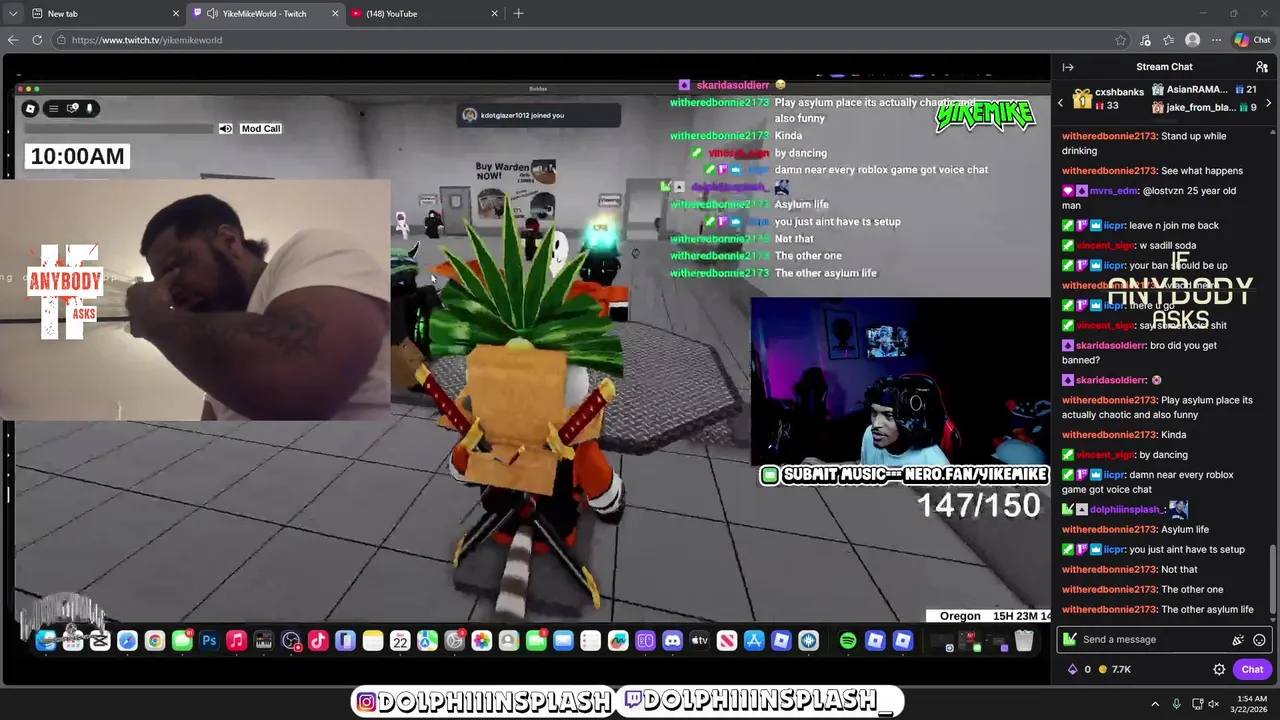This screenshot has height=720, width=1280.
Task: Open the chat identity badge icon
Action: 1070,640
